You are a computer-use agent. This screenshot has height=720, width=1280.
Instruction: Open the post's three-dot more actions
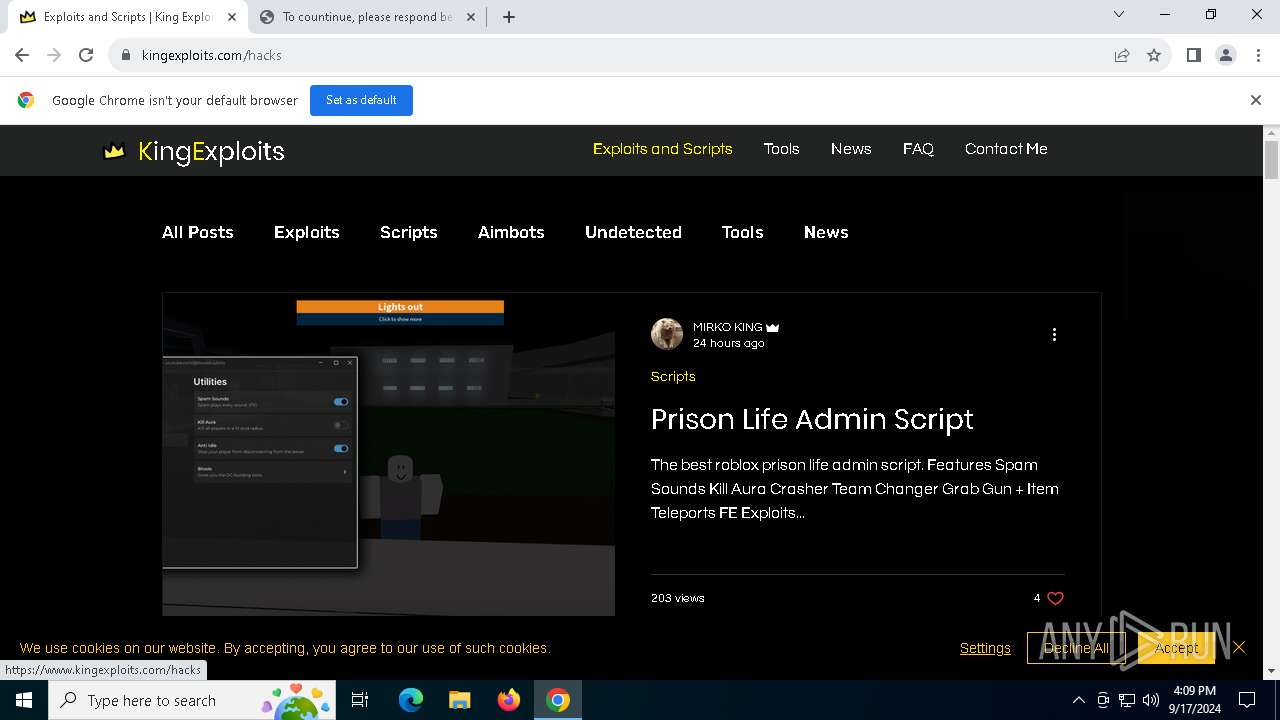coord(1054,335)
